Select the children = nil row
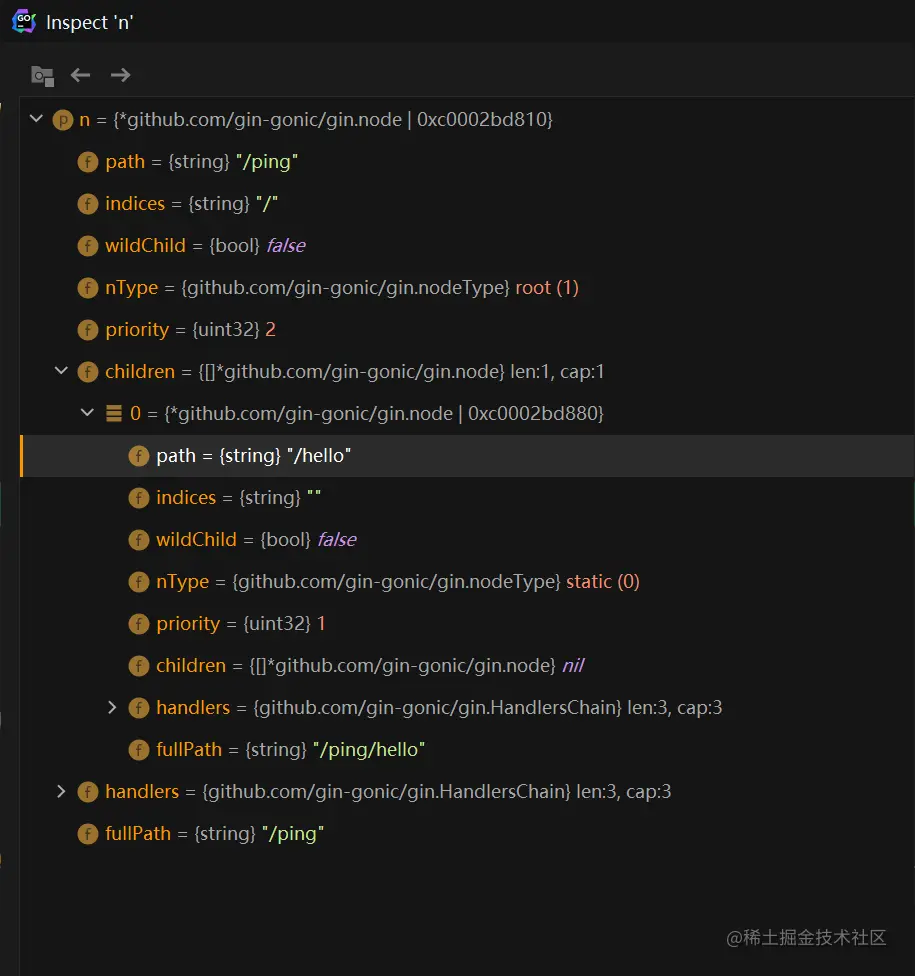 click(x=467, y=666)
